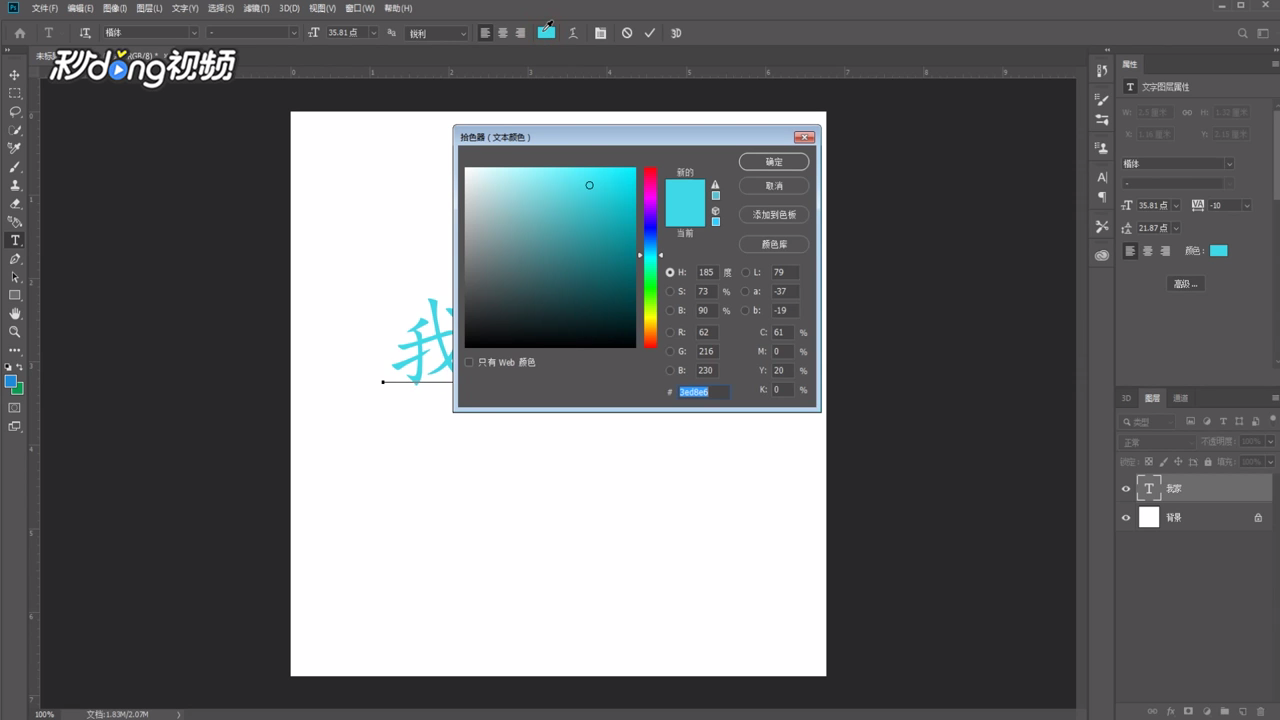Delete layer trash icon

[1261, 711]
